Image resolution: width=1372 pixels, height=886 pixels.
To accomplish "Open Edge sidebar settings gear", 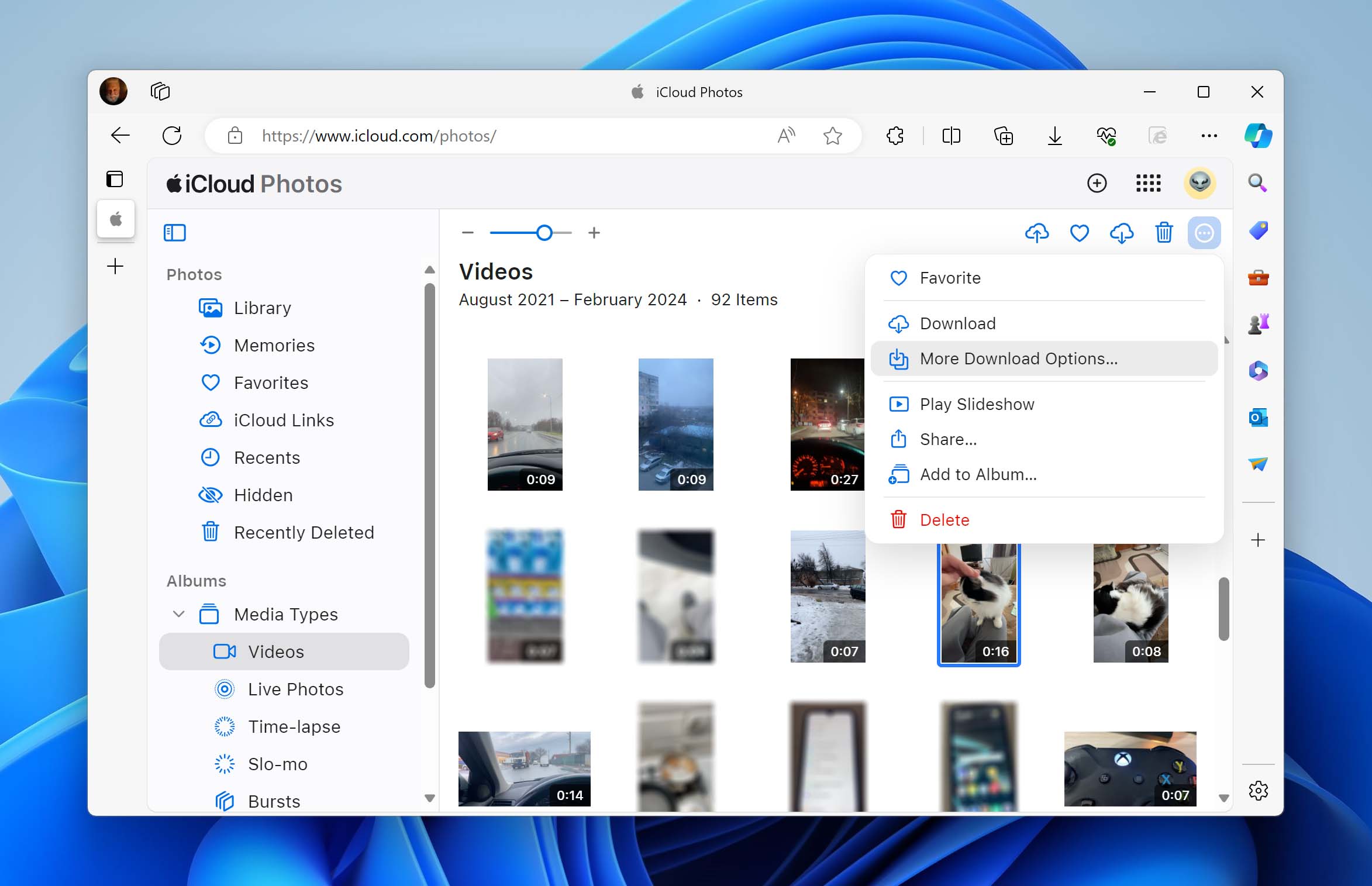I will (x=1258, y=791).
